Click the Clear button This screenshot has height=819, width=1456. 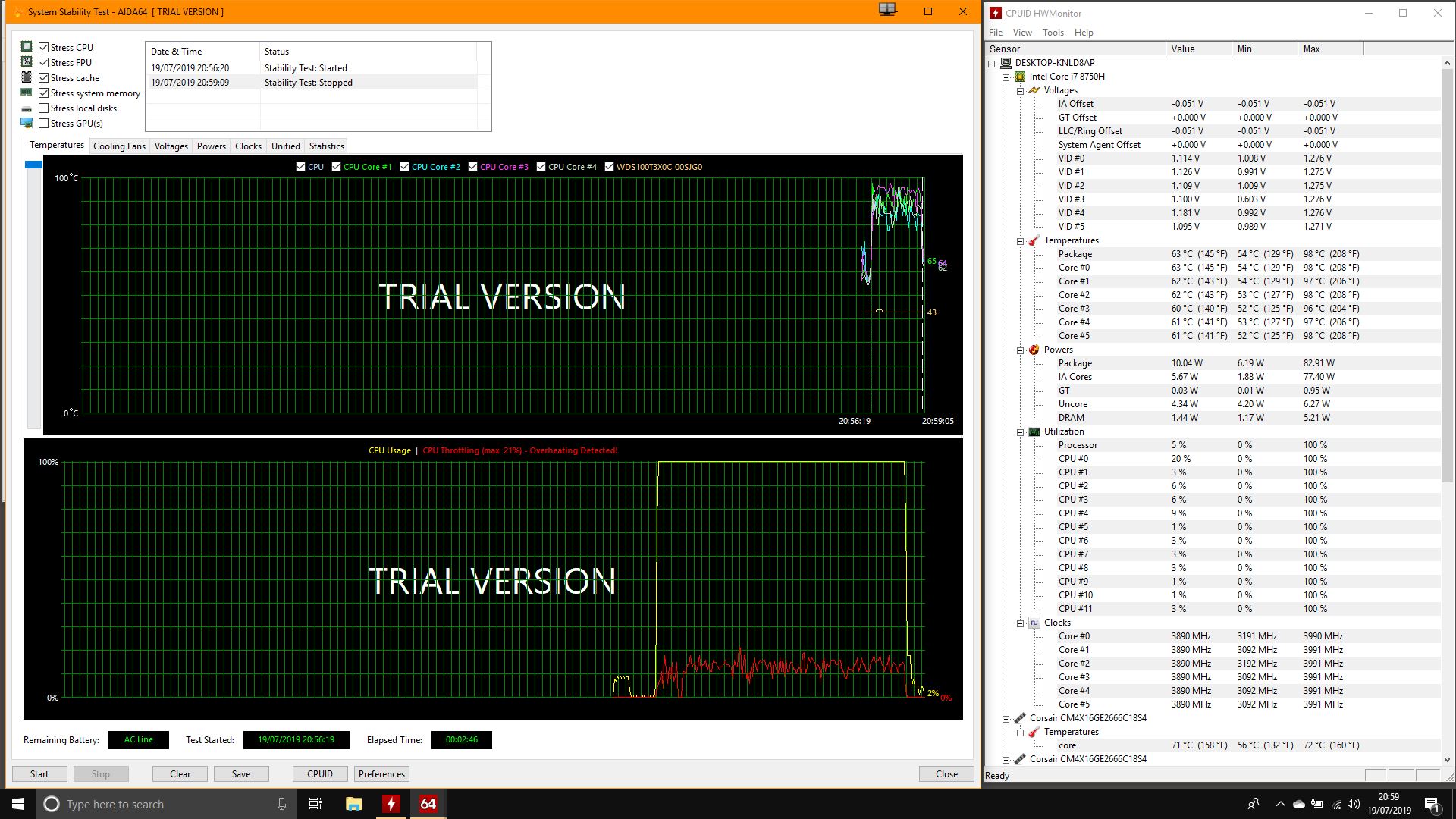(x=180, y=774)
